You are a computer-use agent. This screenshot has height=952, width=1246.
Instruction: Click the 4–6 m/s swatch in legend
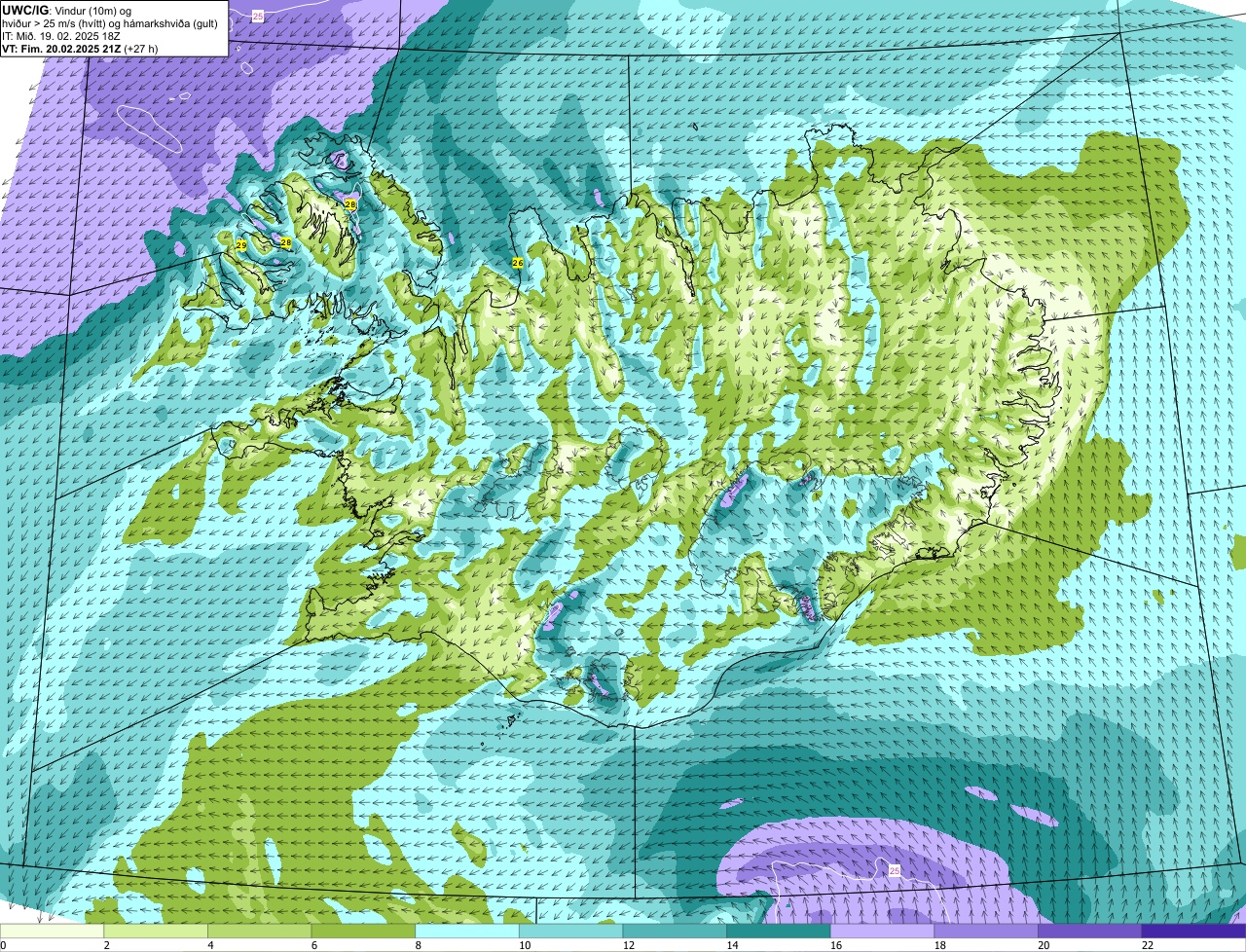coord(260,932)
